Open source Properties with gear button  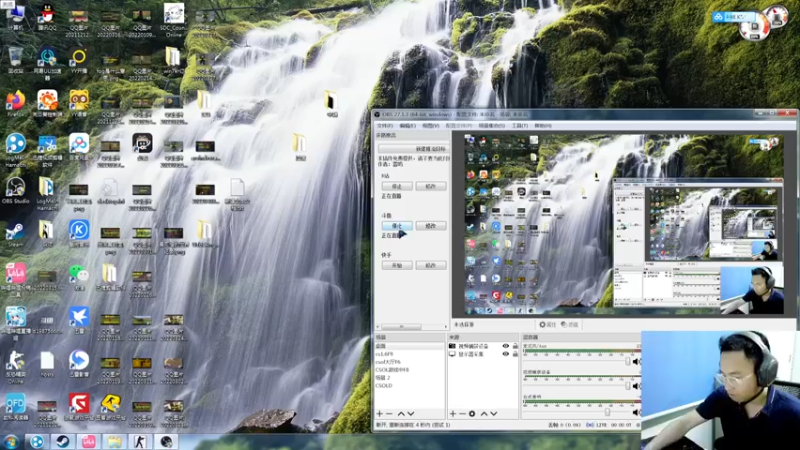coord(547,324)
